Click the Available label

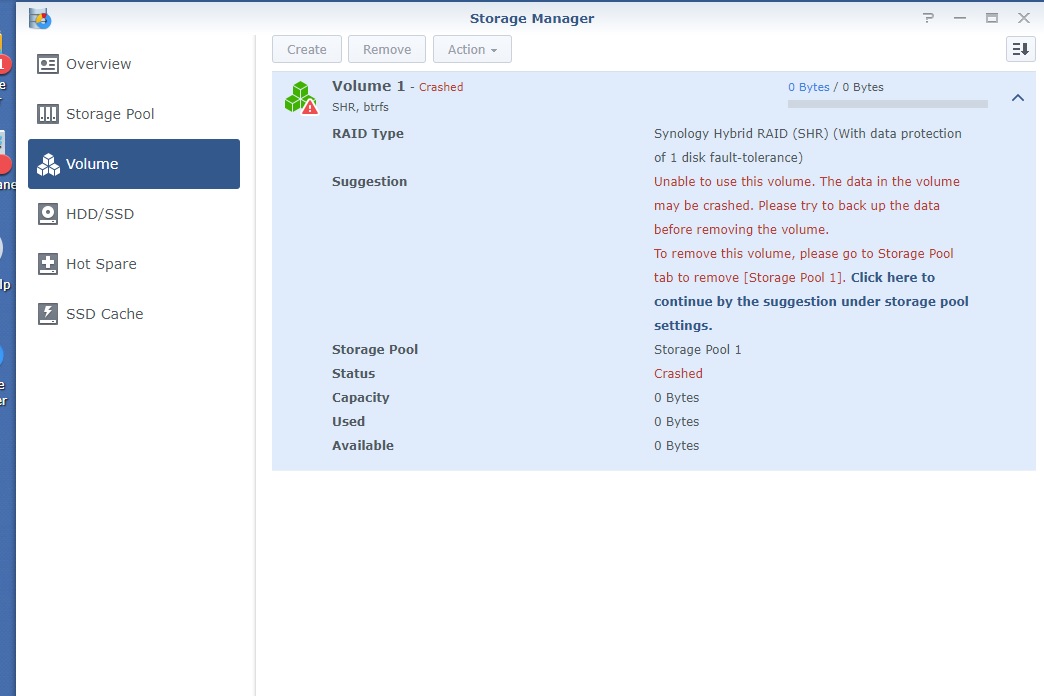point(363,446)
